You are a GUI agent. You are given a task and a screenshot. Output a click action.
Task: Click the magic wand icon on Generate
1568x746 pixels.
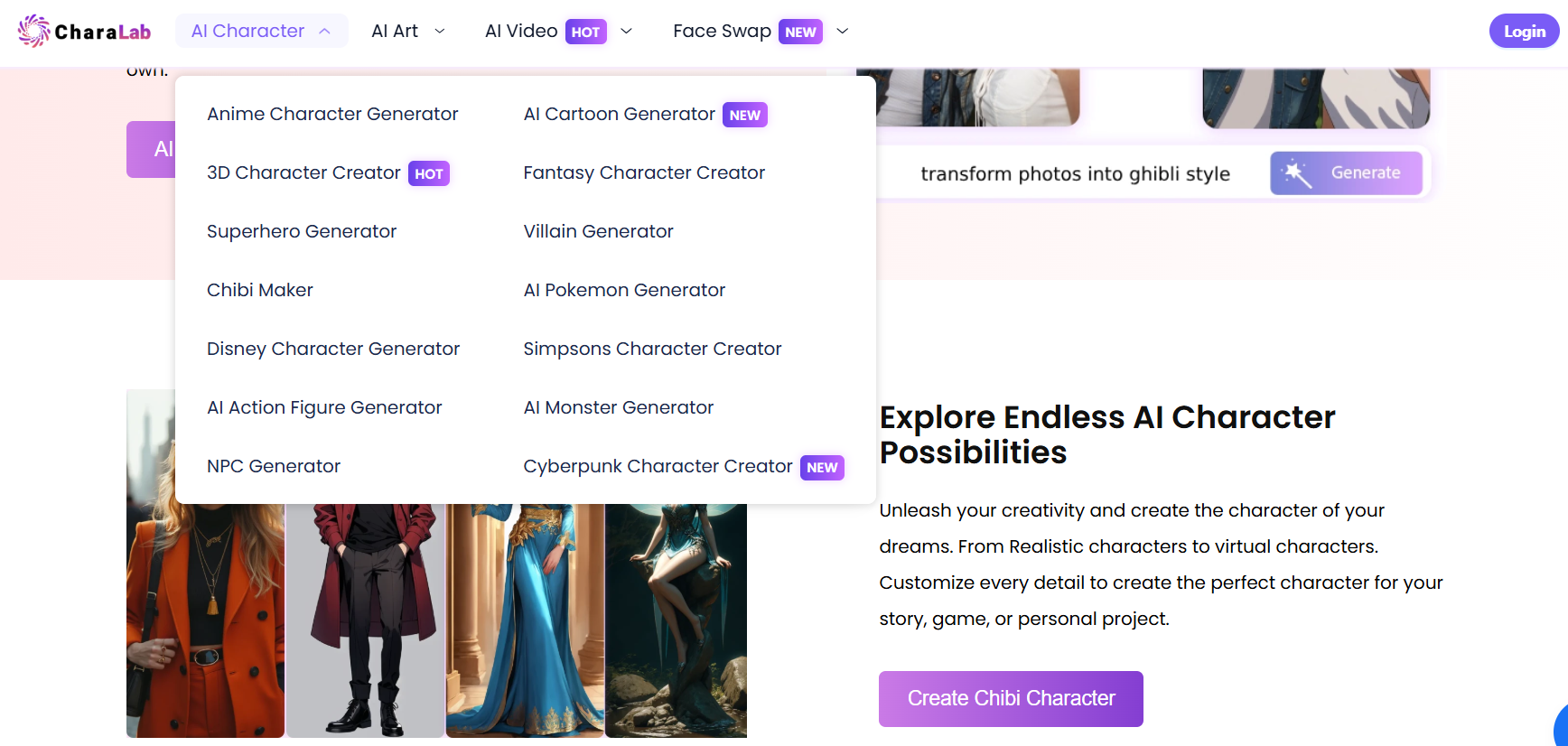point(1297,173)
